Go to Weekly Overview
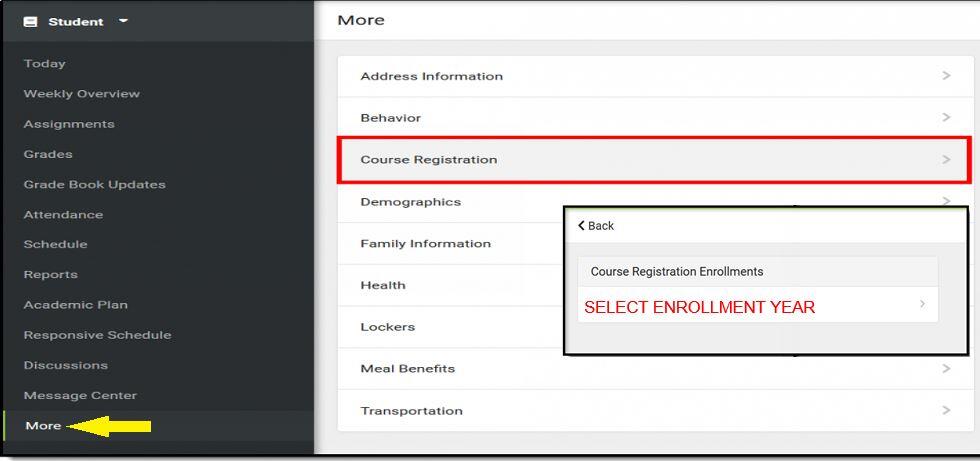Viewport: 980px width, 461px height. [x=82, y=94]
